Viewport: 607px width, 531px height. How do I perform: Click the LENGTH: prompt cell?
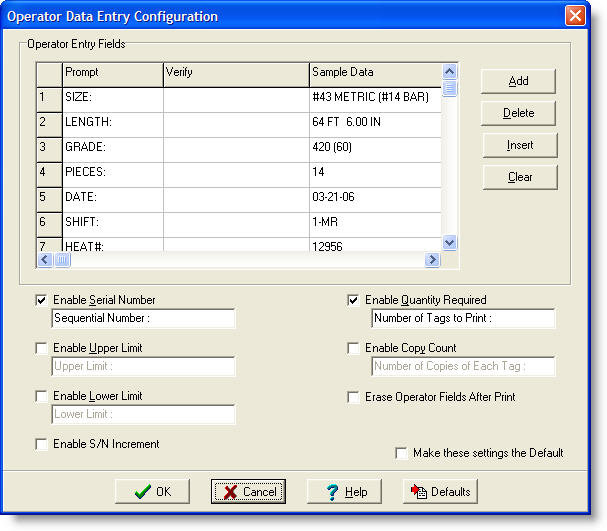pyautogui.click(x=113, y=125)
